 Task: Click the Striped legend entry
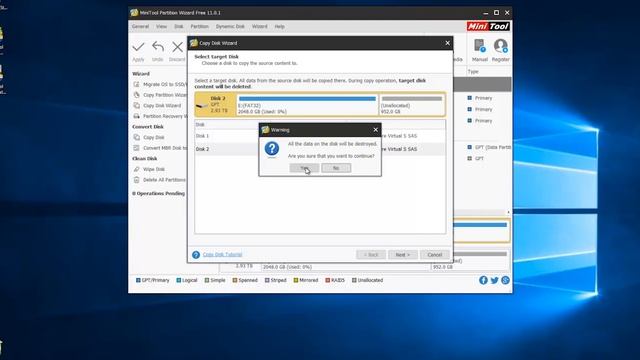[276, 280]
